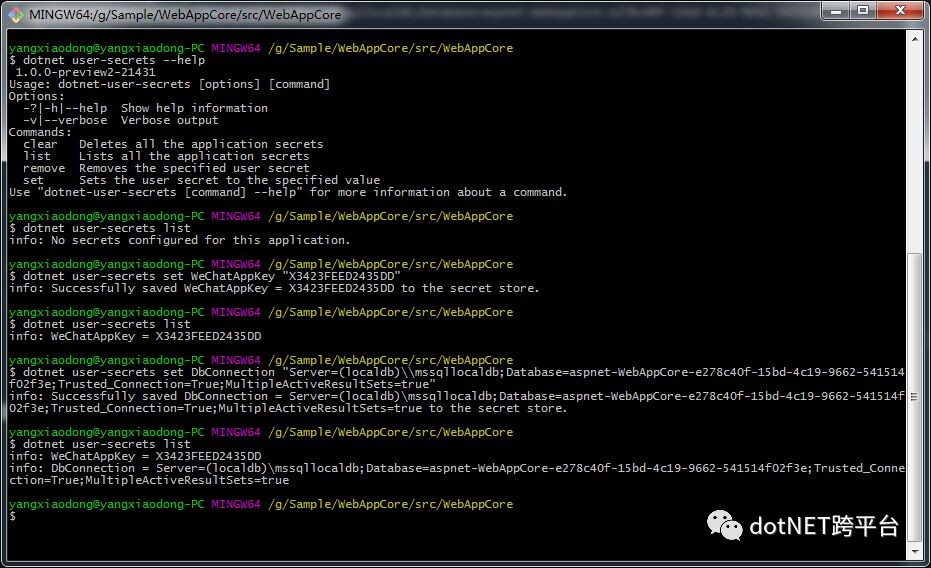The height and width of the screenshot is (568, 931).
Task: Click 'ction=True;MultipleActiveResultSets=true' wrapped last line
Action: 149,480
